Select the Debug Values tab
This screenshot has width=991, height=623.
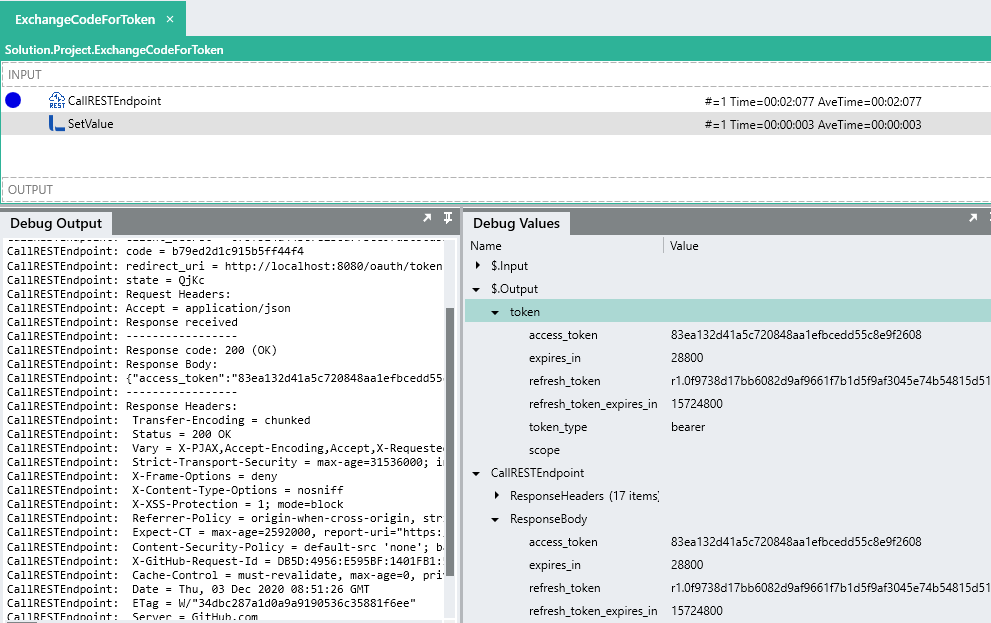517,223
